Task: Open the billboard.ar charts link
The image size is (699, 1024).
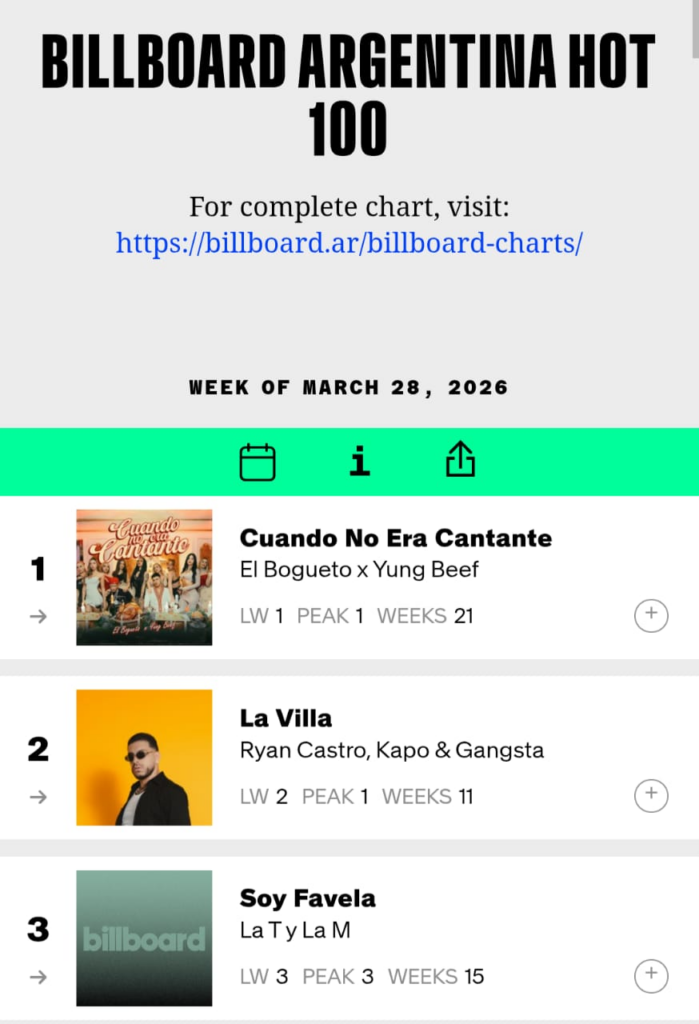Action: point(349,243)
